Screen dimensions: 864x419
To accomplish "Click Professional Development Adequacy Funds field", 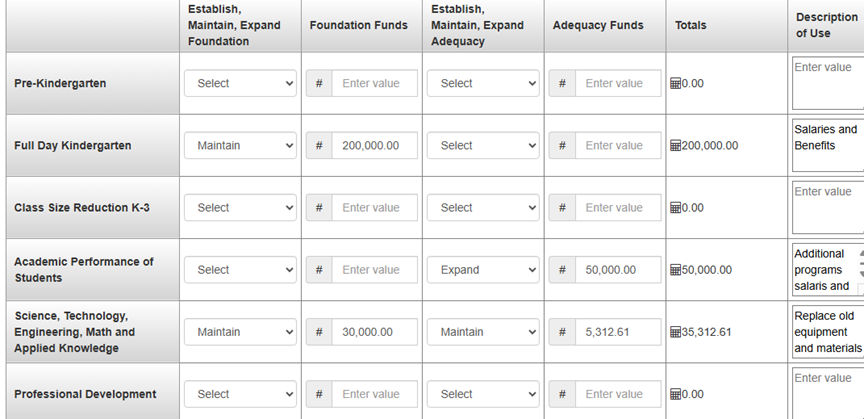I will (x=617, y=394).
